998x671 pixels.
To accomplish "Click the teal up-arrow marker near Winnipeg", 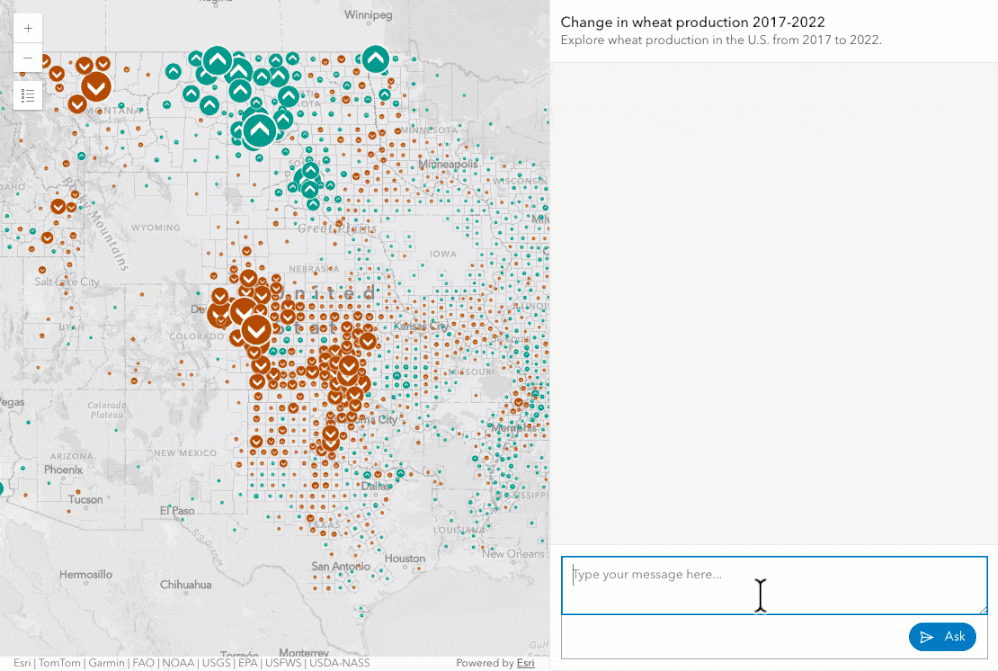I will click(x=376, y=59).
